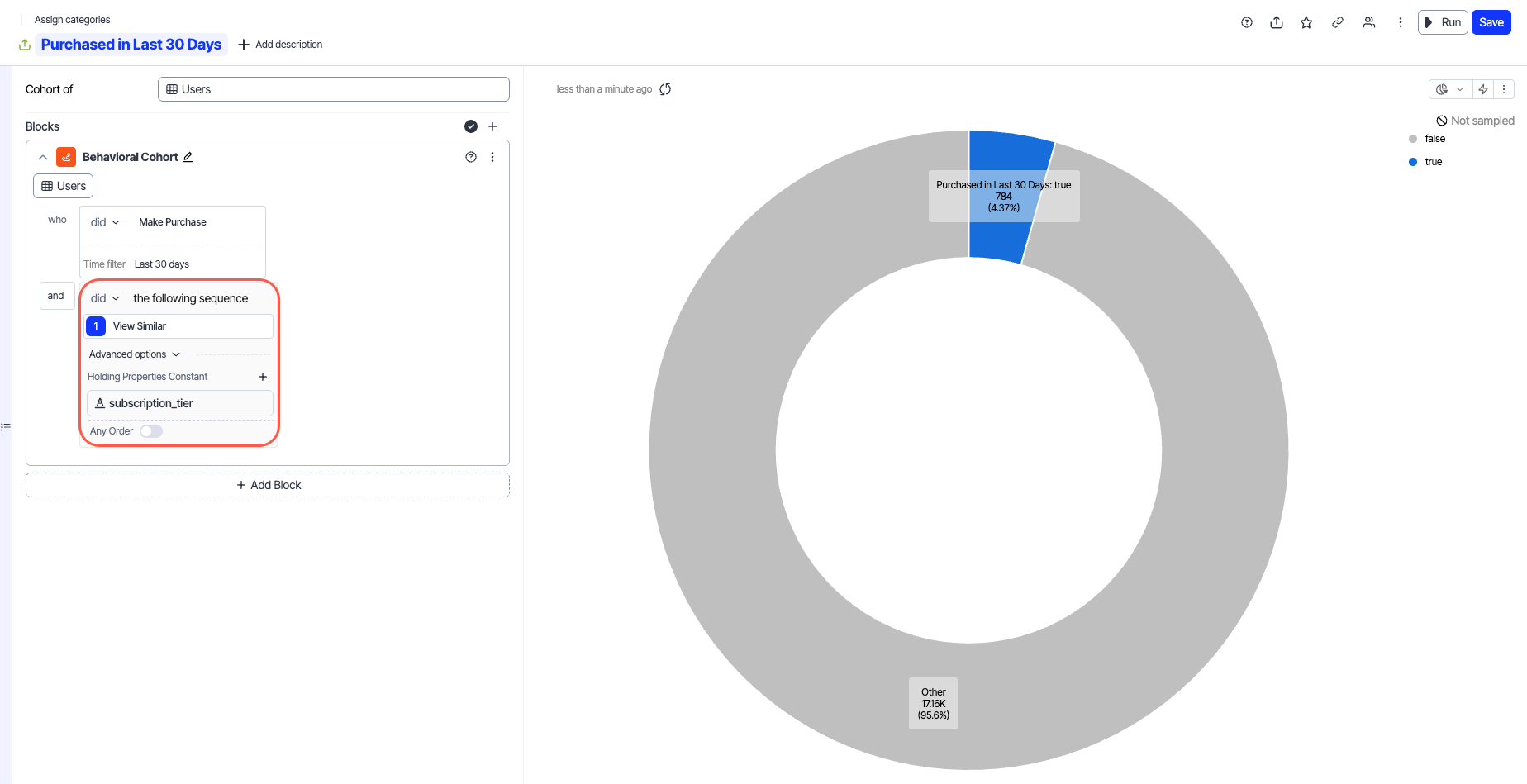
Task: Open the user permissions icon
Action: [1369, 22]
